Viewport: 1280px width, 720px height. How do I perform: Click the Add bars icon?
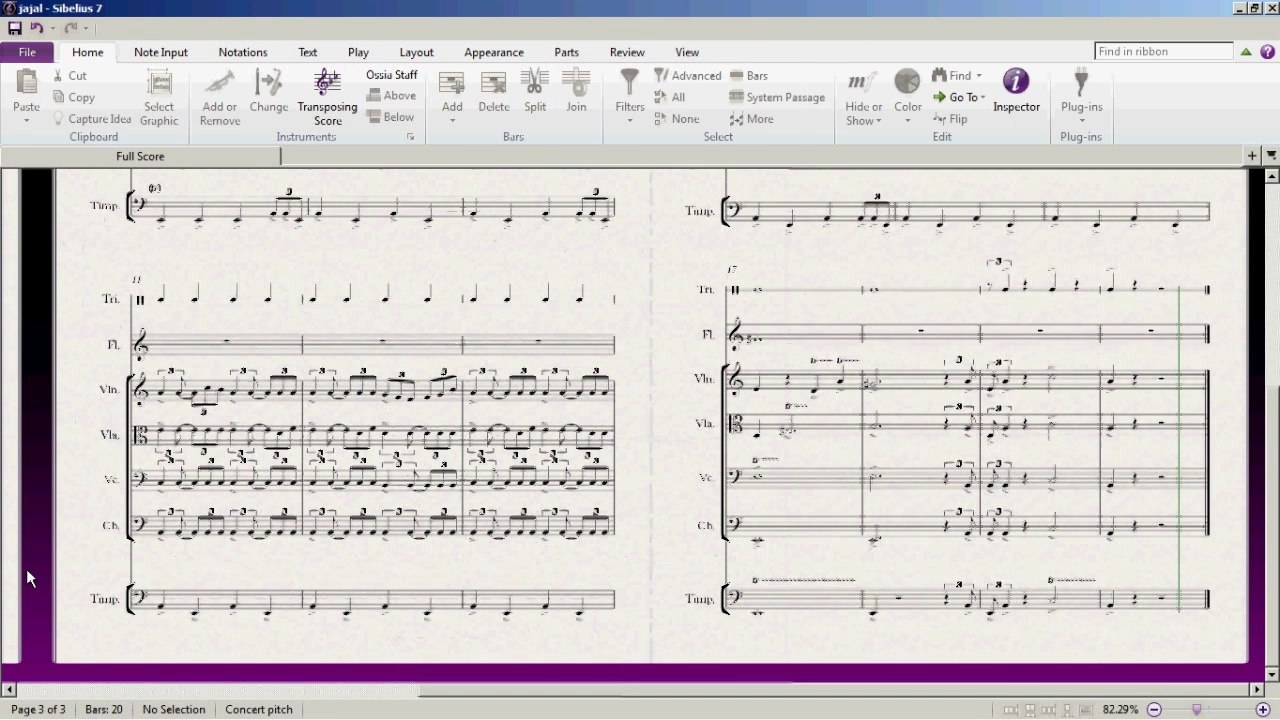tap(452, 83)
